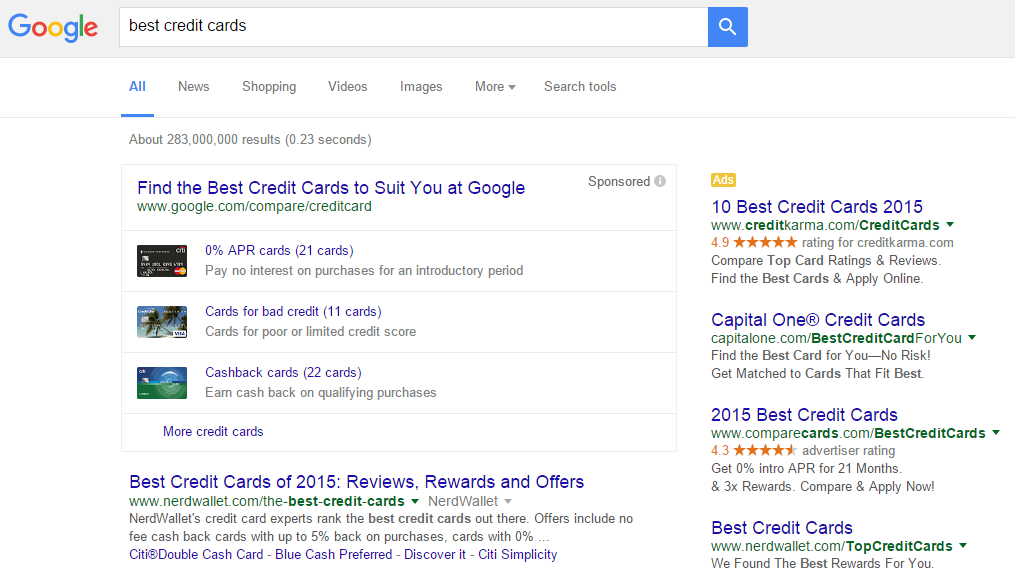Open Search tools options
The image size is (1015, 572).
coord(580,87)
